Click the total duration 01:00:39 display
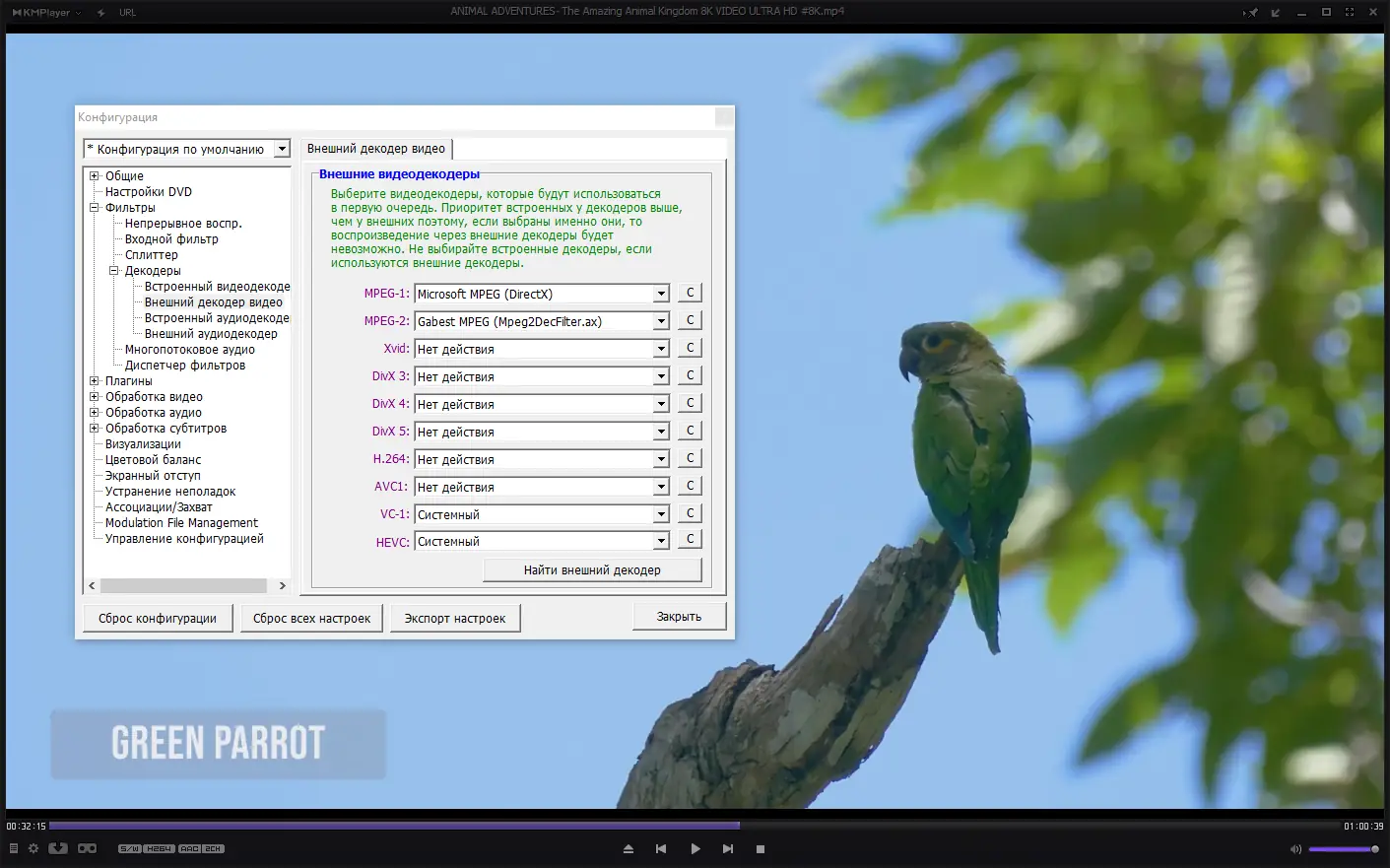Screen dimensions: 1390x868 coord(1363,827)
